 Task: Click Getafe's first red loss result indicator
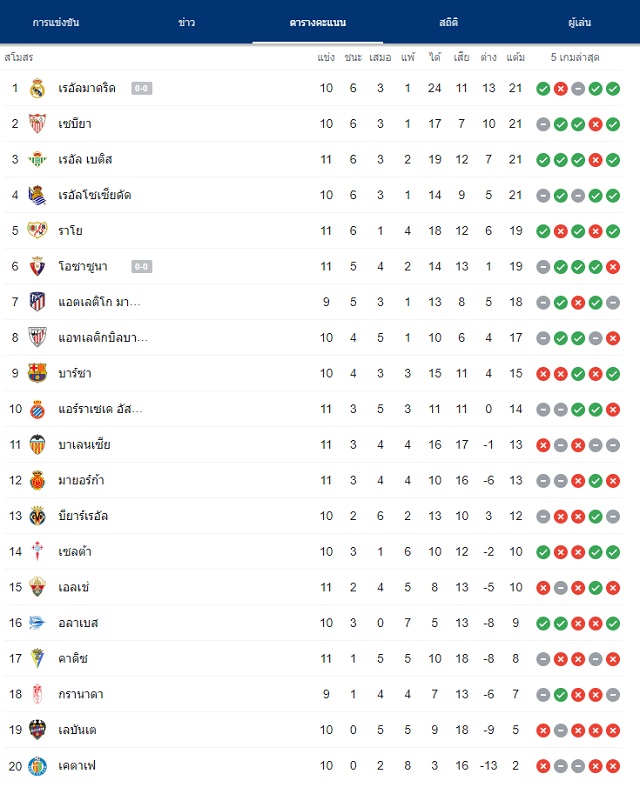pyautogui.click(x=543, y=766)
